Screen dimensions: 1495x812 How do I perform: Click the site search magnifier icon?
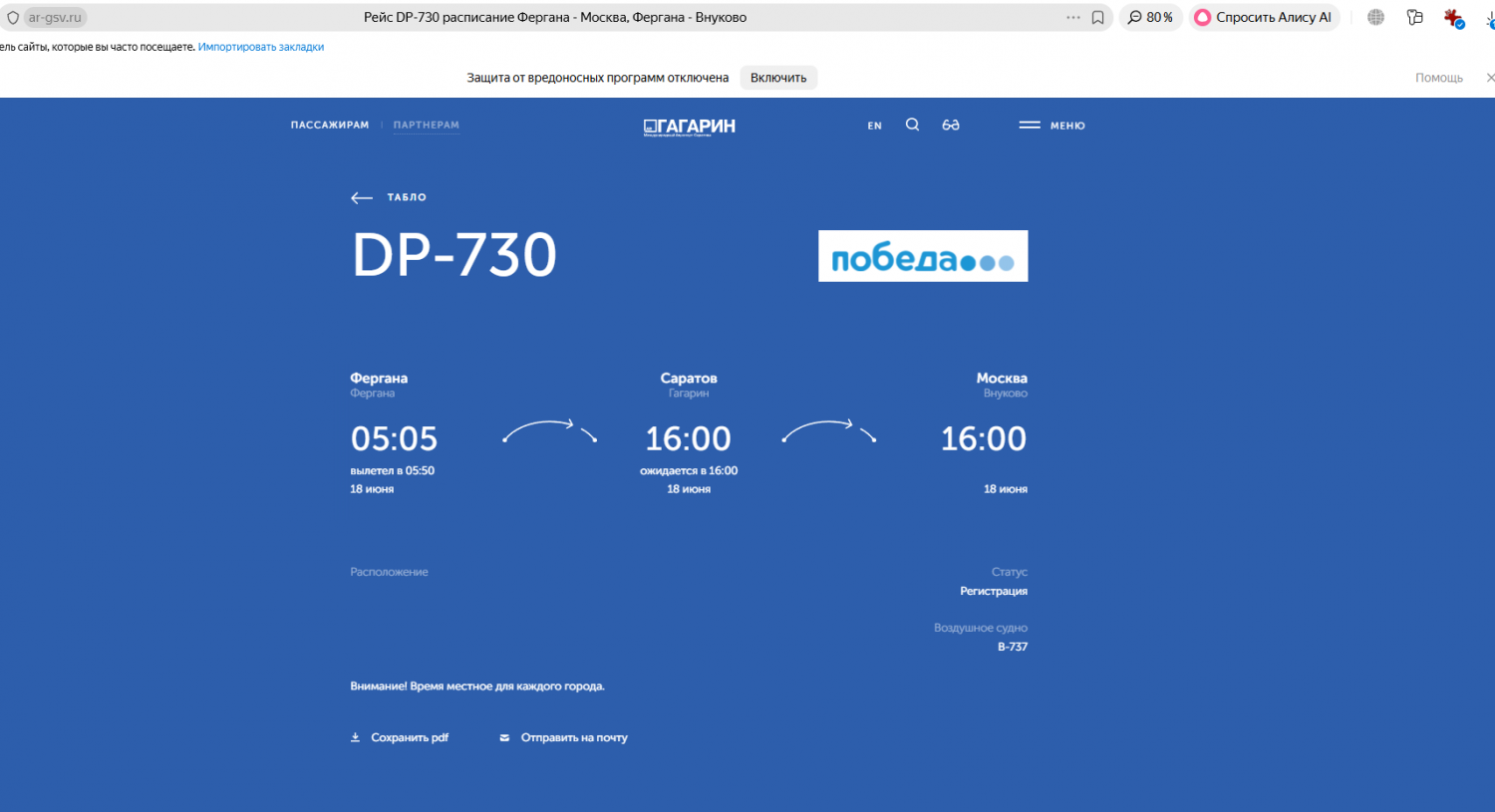coord(912,125)
